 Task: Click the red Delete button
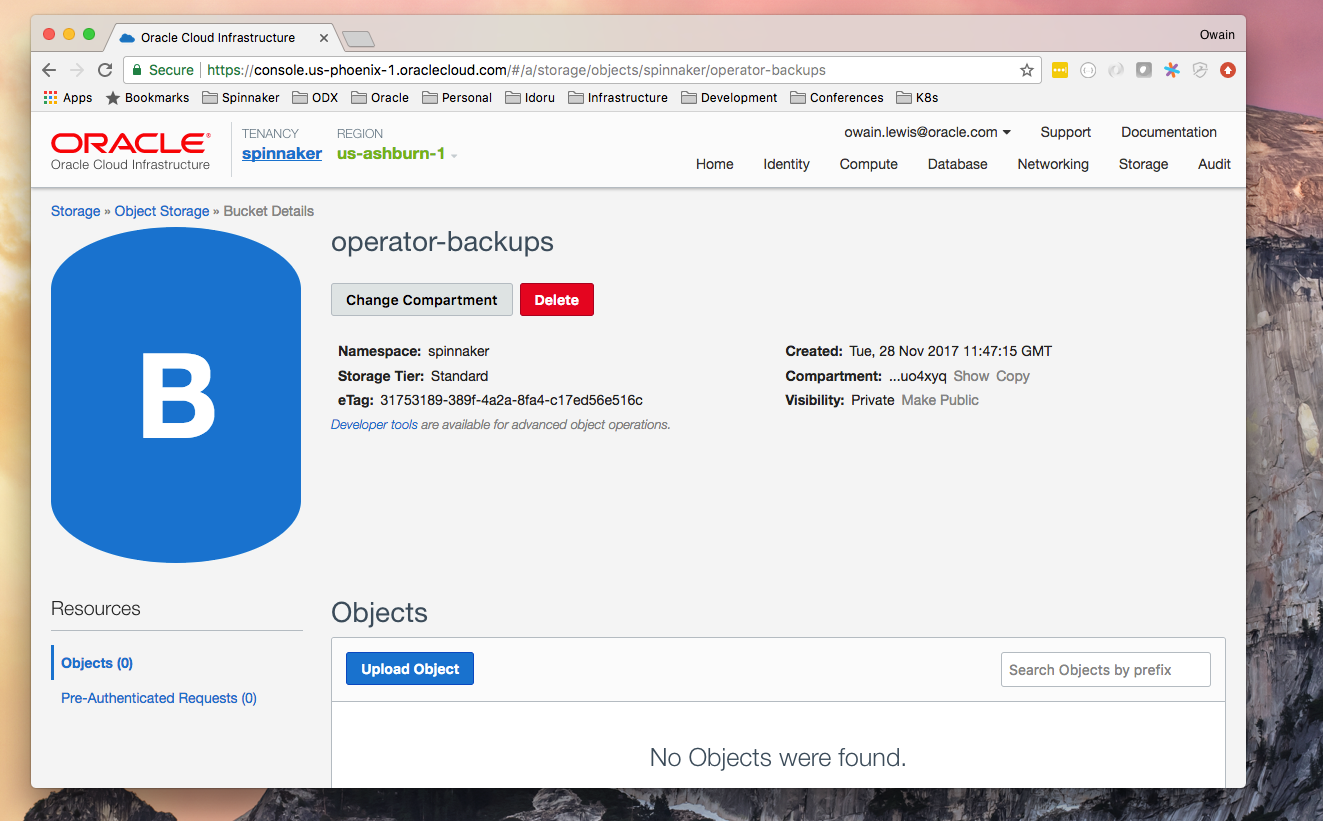(x=557, y=300)
